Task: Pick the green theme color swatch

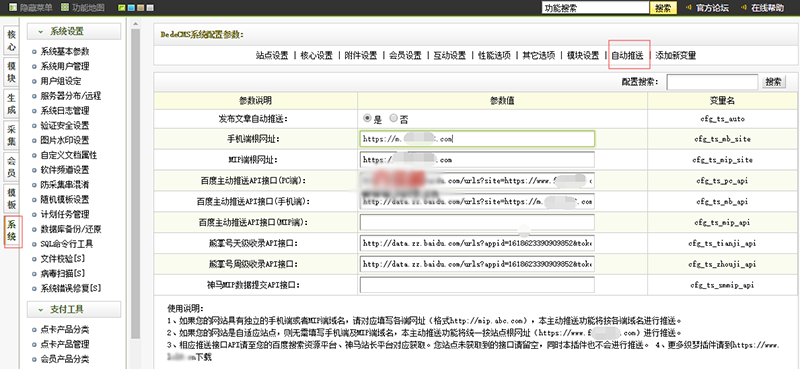Action: [121, 8]
